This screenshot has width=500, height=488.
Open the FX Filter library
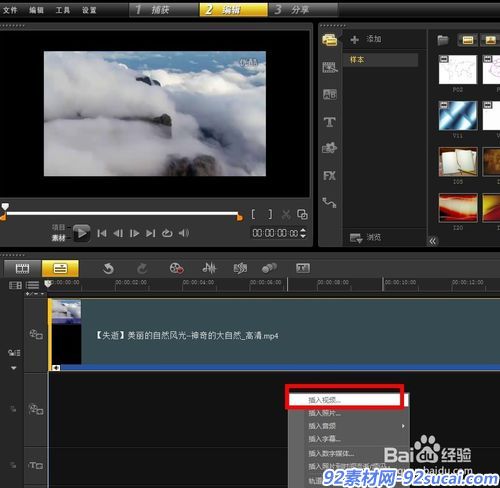click(x=329, y=176)
